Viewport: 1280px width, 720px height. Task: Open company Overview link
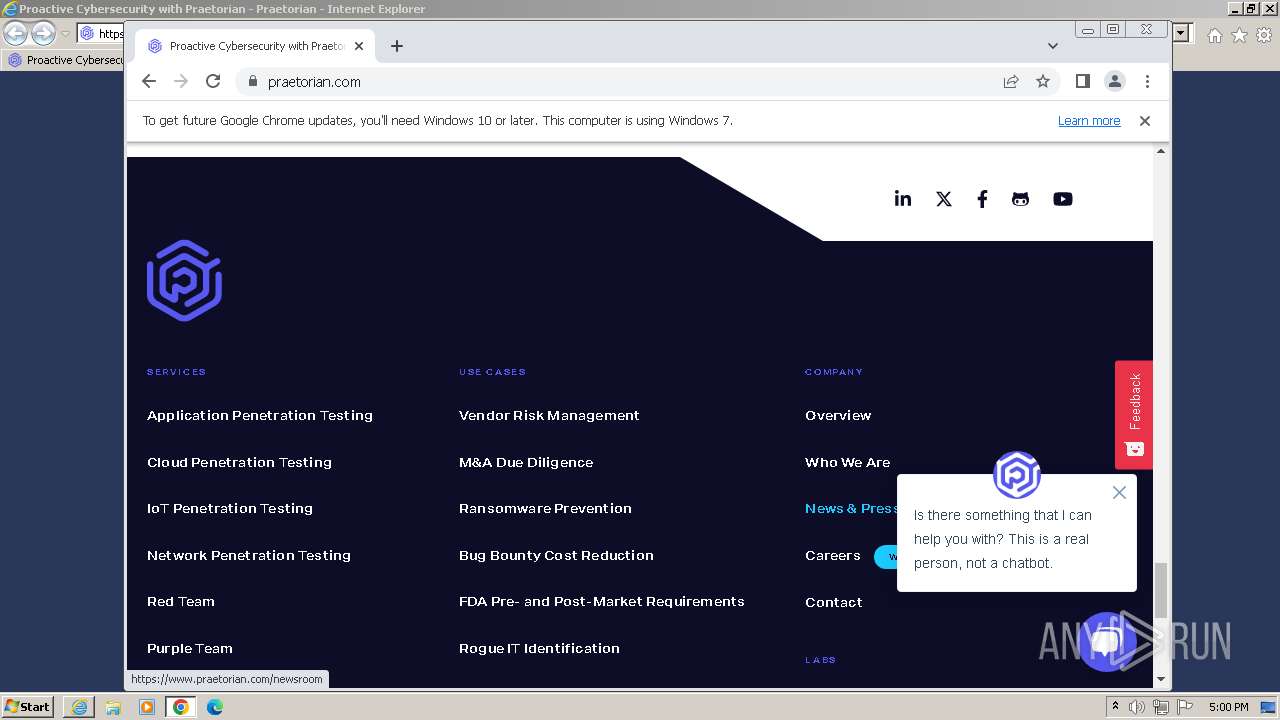coord(838,415)
